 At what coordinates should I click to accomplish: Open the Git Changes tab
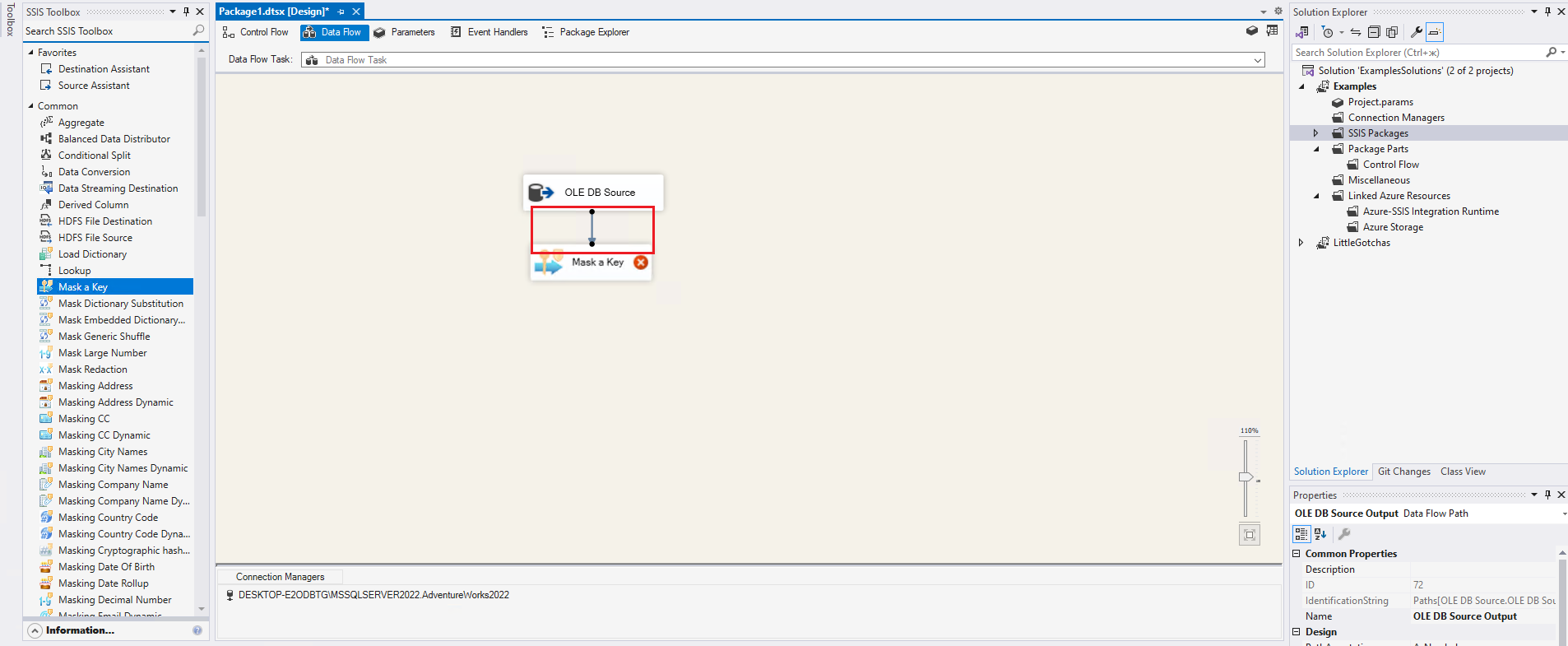[x=1403, y=472]
